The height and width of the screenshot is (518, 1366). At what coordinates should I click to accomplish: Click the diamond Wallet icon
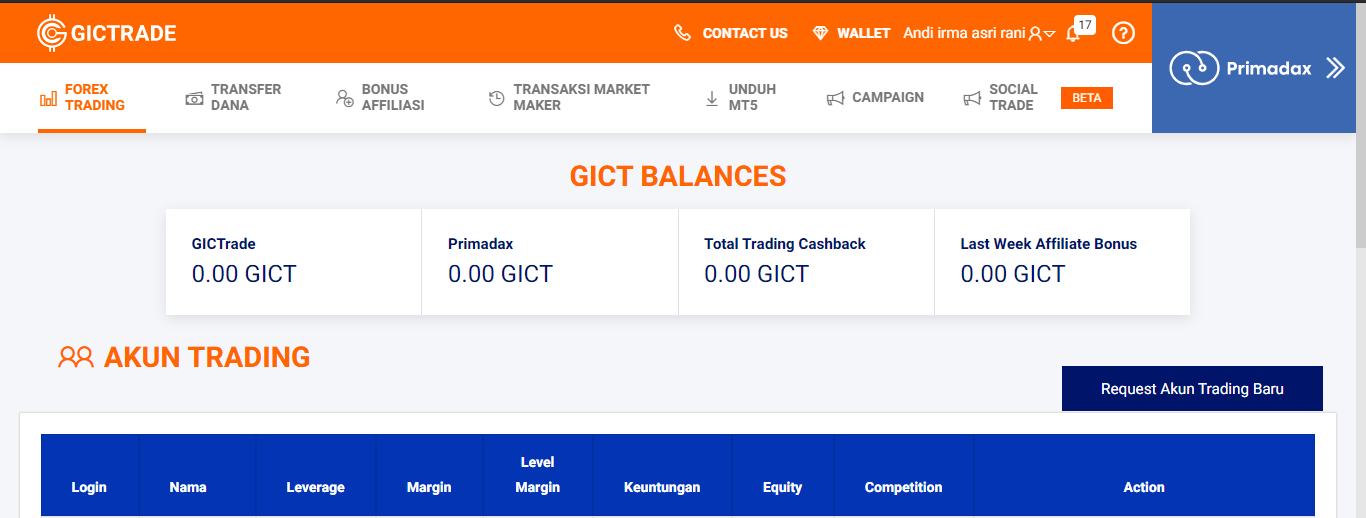(821, 33)
